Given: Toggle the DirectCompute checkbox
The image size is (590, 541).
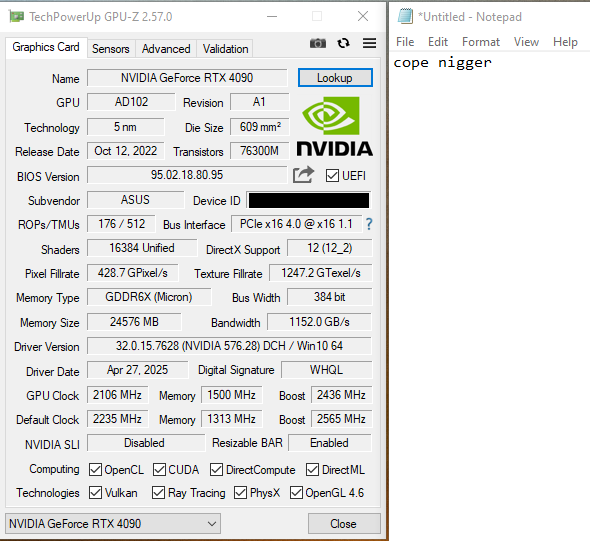Looking at the screenshot, I should (216, 470).
